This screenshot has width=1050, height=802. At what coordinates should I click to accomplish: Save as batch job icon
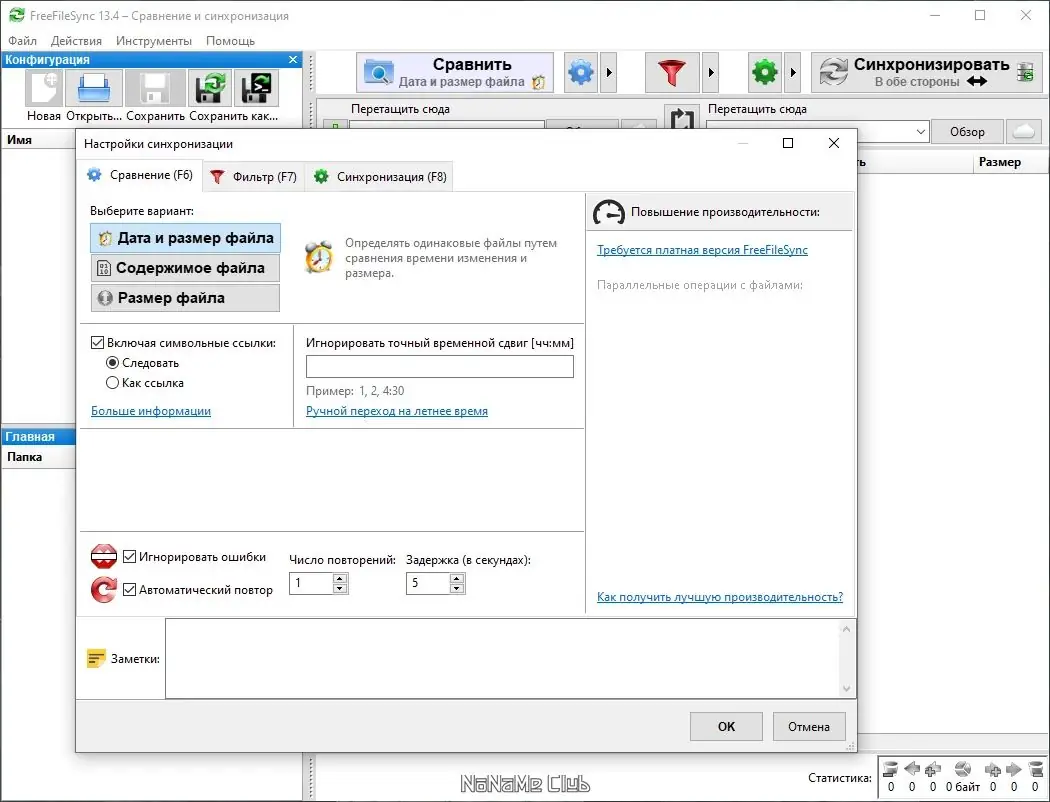click(257, 88)
